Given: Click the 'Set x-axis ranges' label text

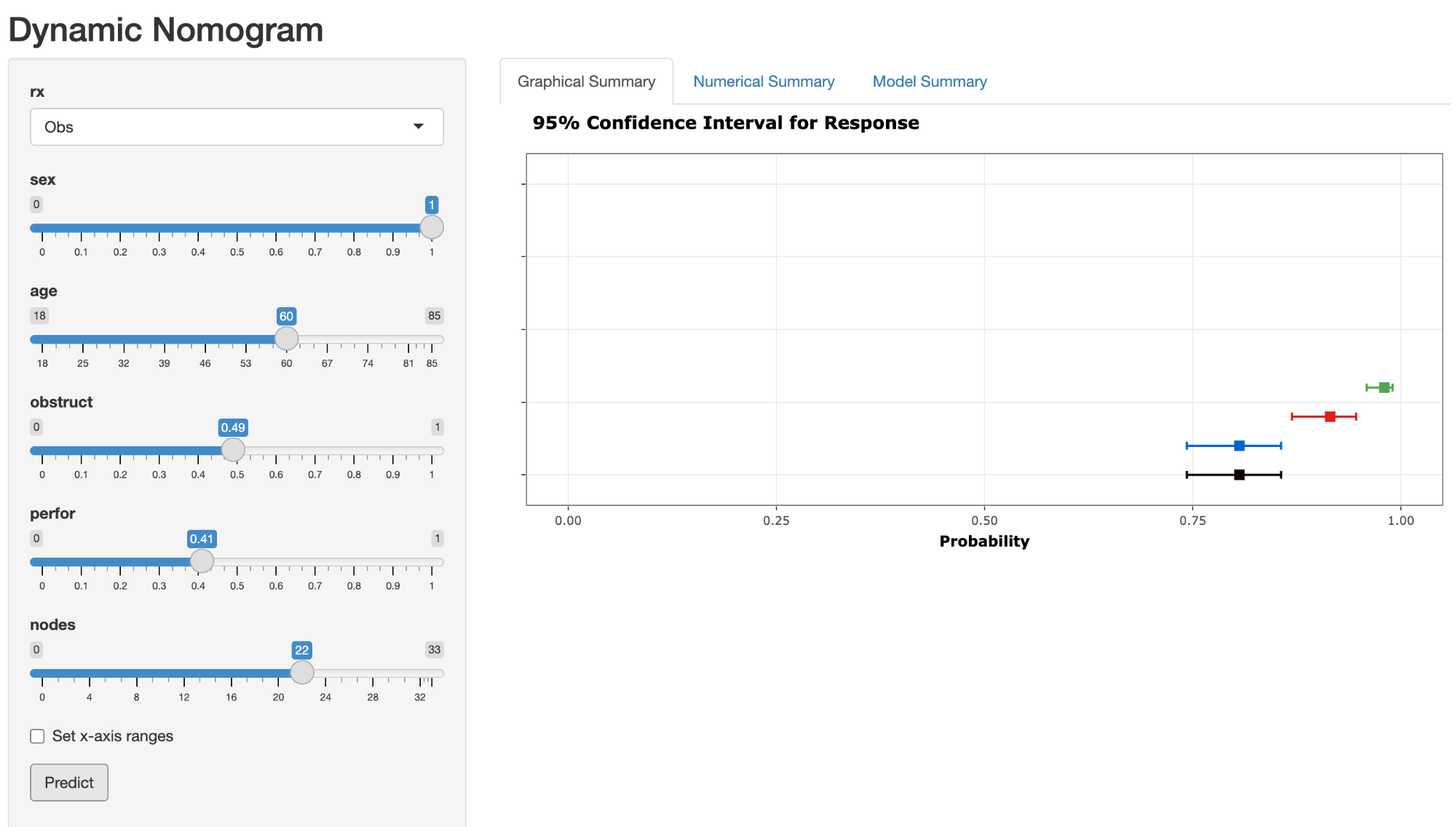Looking at the screenshot, I should click(x=113, y=736).
